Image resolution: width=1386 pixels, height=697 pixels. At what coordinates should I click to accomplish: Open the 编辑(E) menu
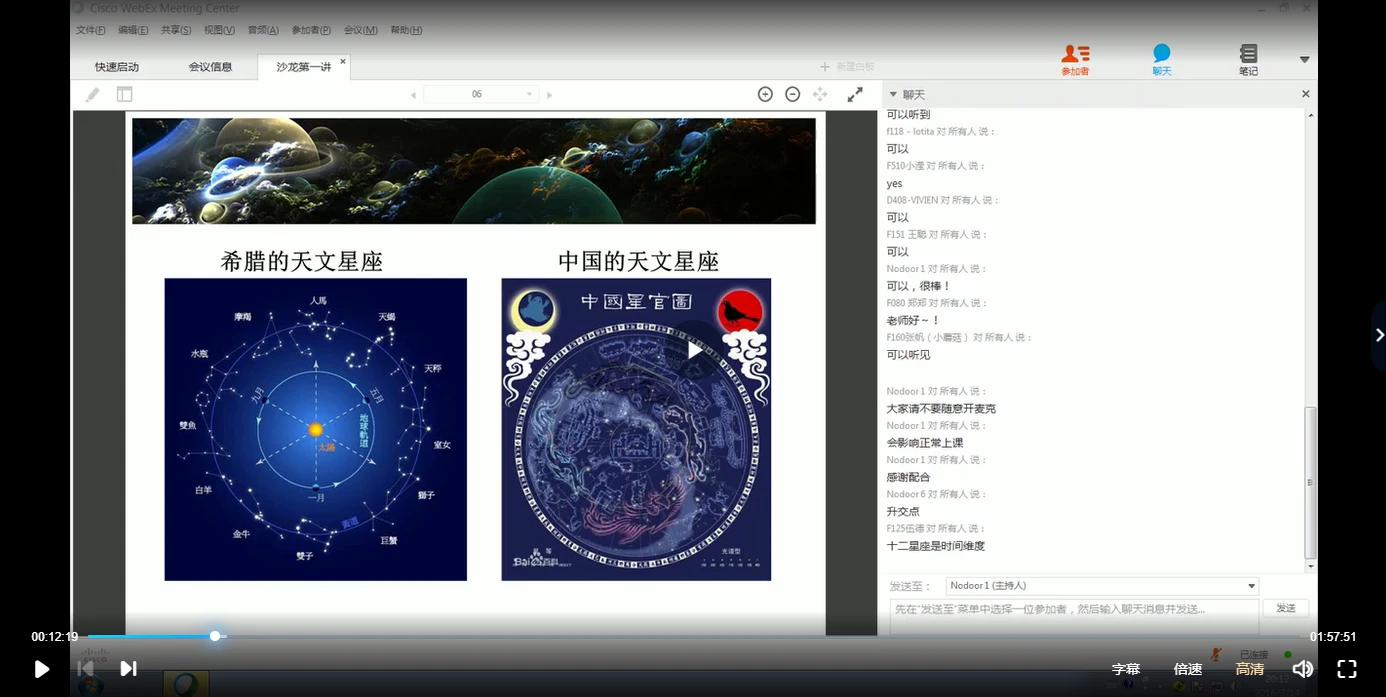(133, 30)
